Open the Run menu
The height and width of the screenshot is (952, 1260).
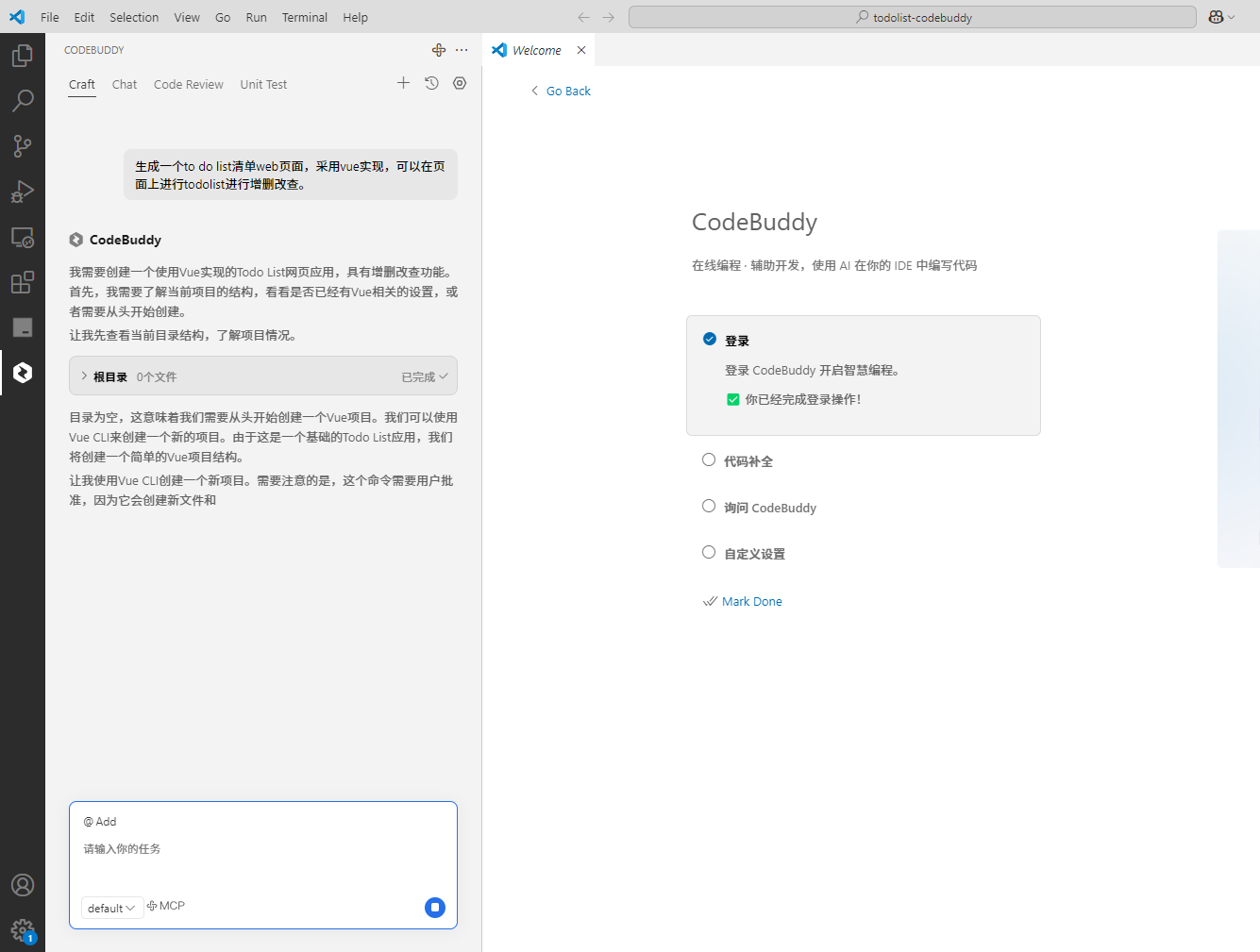pyautogui.click(x=256, y=17)
